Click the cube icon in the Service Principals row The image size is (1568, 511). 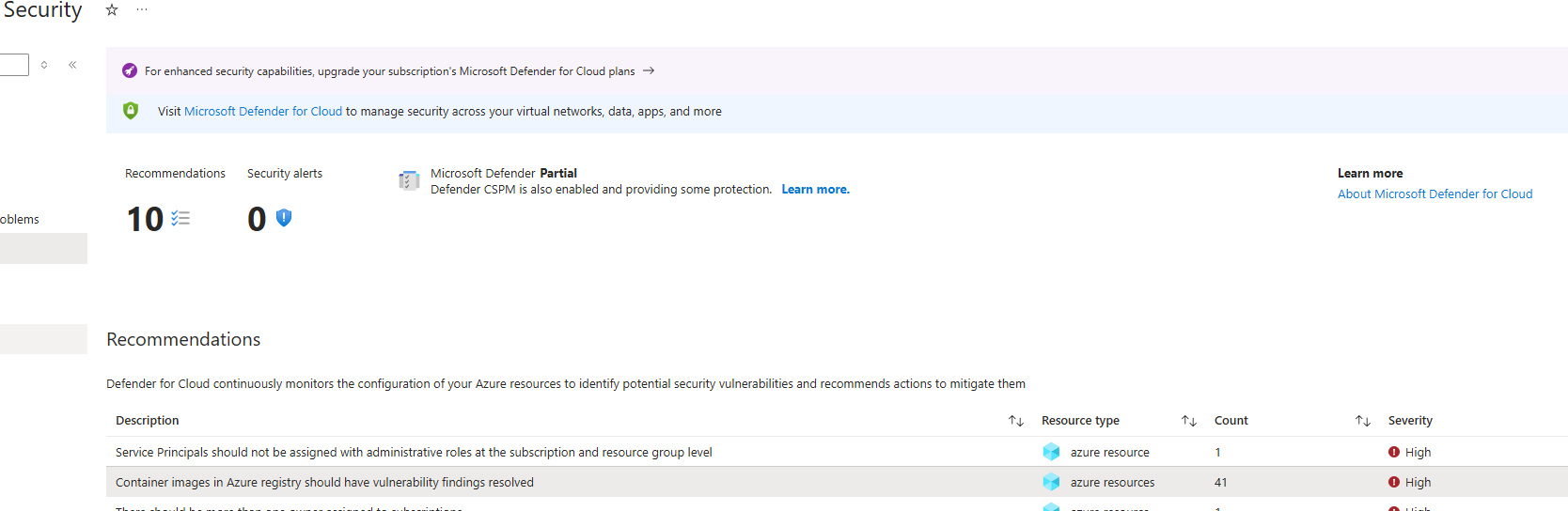[1051, 452]
